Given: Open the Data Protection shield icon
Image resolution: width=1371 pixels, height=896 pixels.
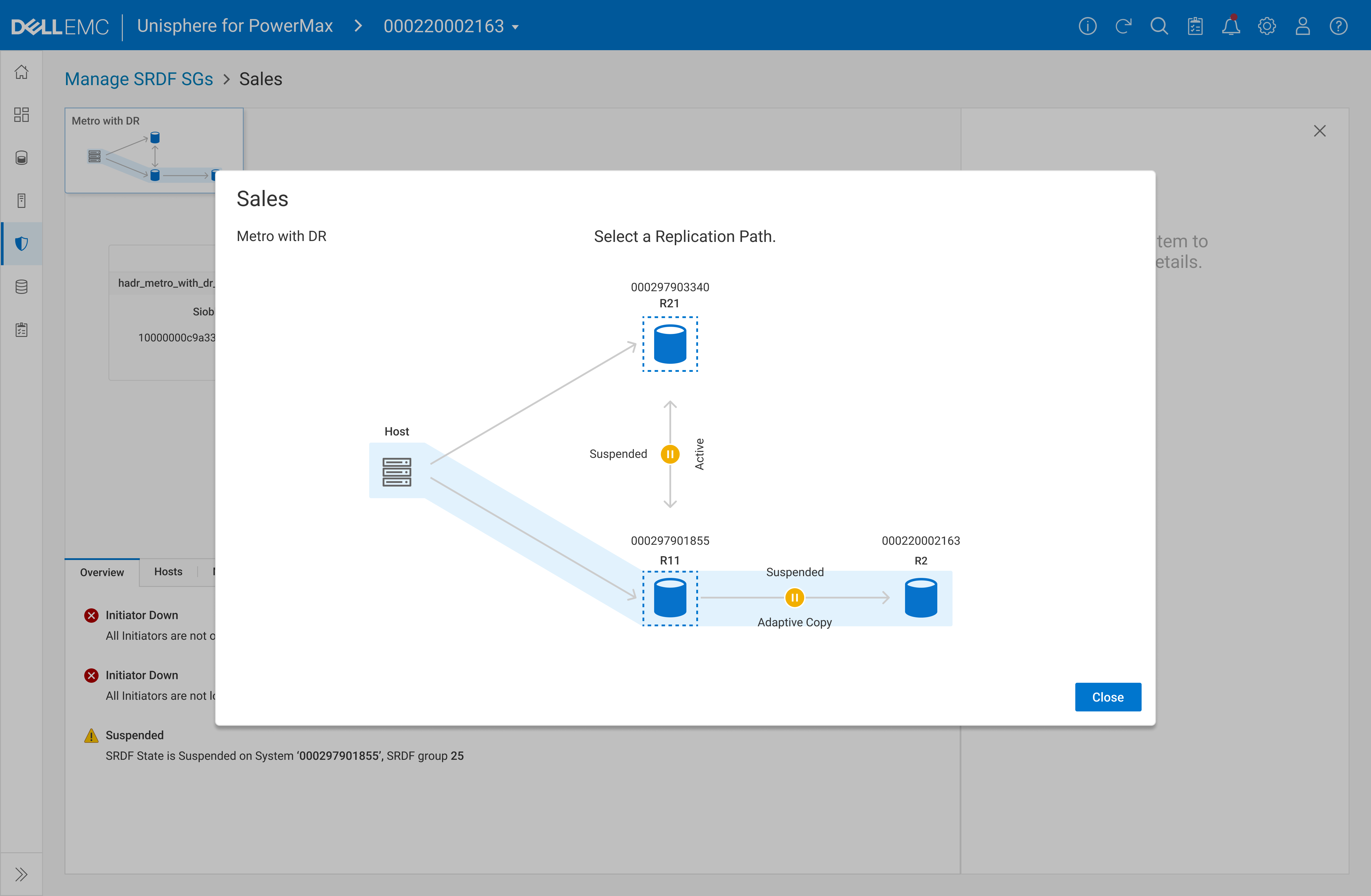Looking at the screenshot, I should coord(21,244).
